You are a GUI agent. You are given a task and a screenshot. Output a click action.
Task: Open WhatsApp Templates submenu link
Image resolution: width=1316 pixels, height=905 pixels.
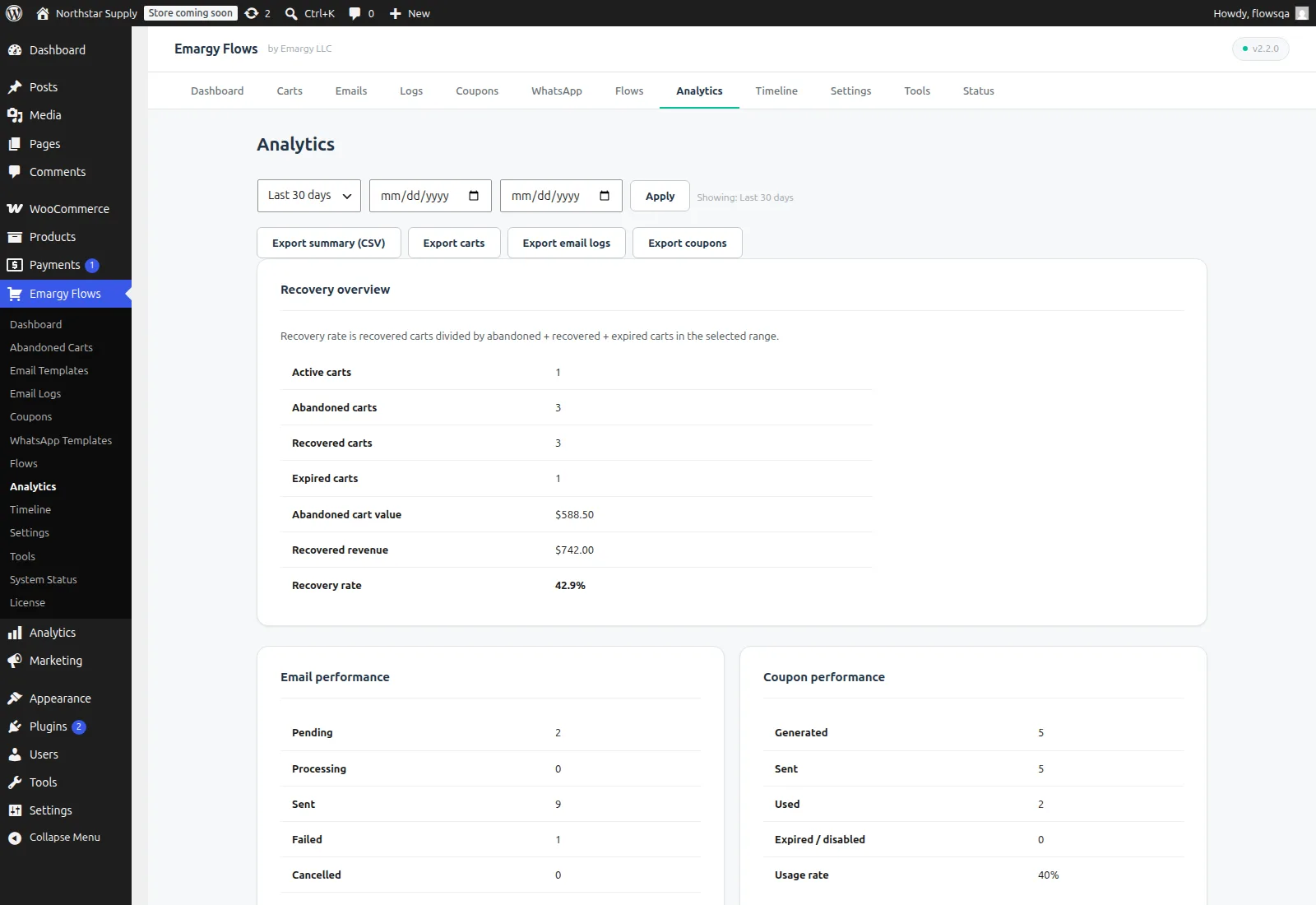[61, 441]
